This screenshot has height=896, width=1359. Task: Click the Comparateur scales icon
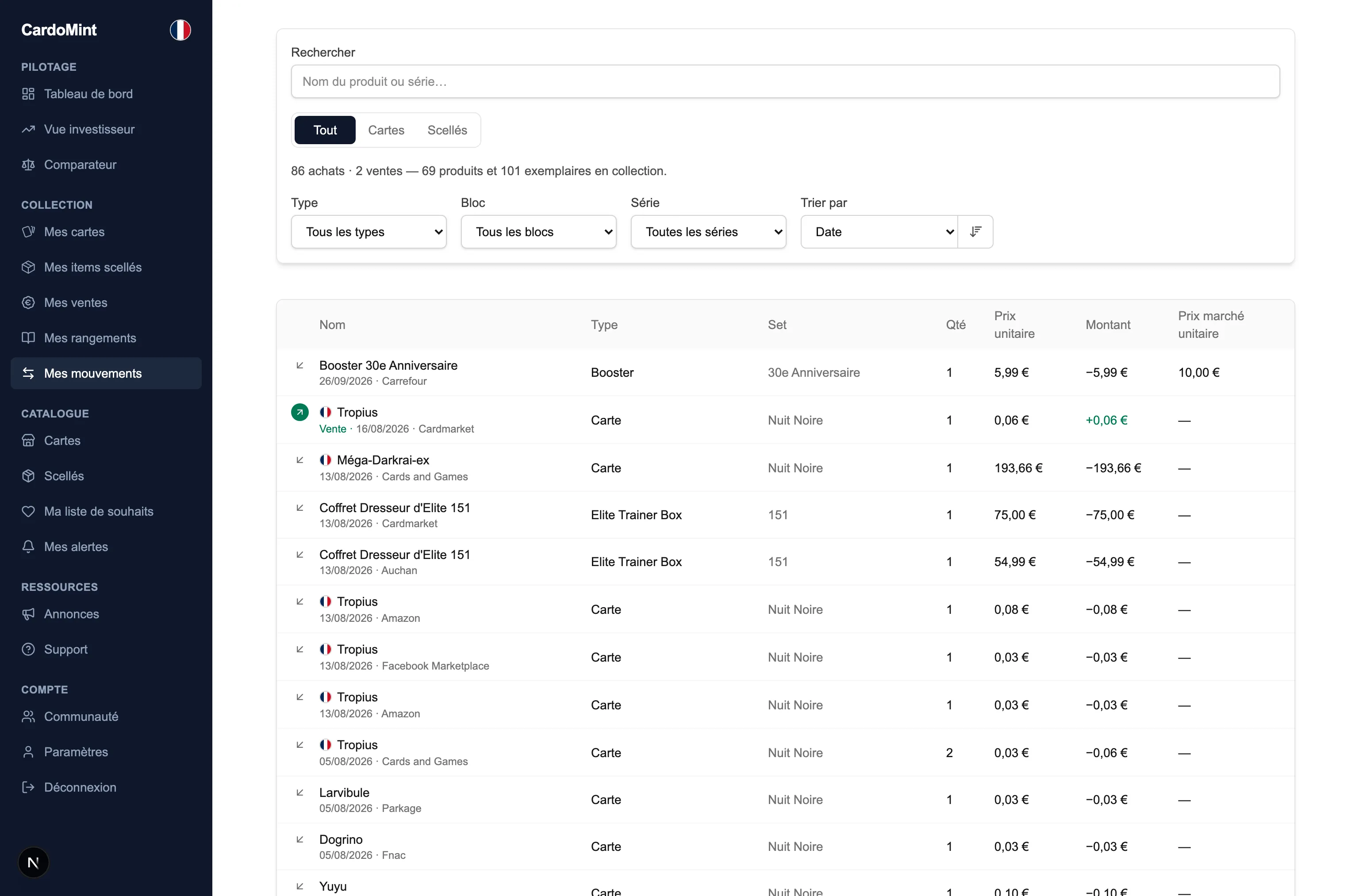(x=28, y=165)
